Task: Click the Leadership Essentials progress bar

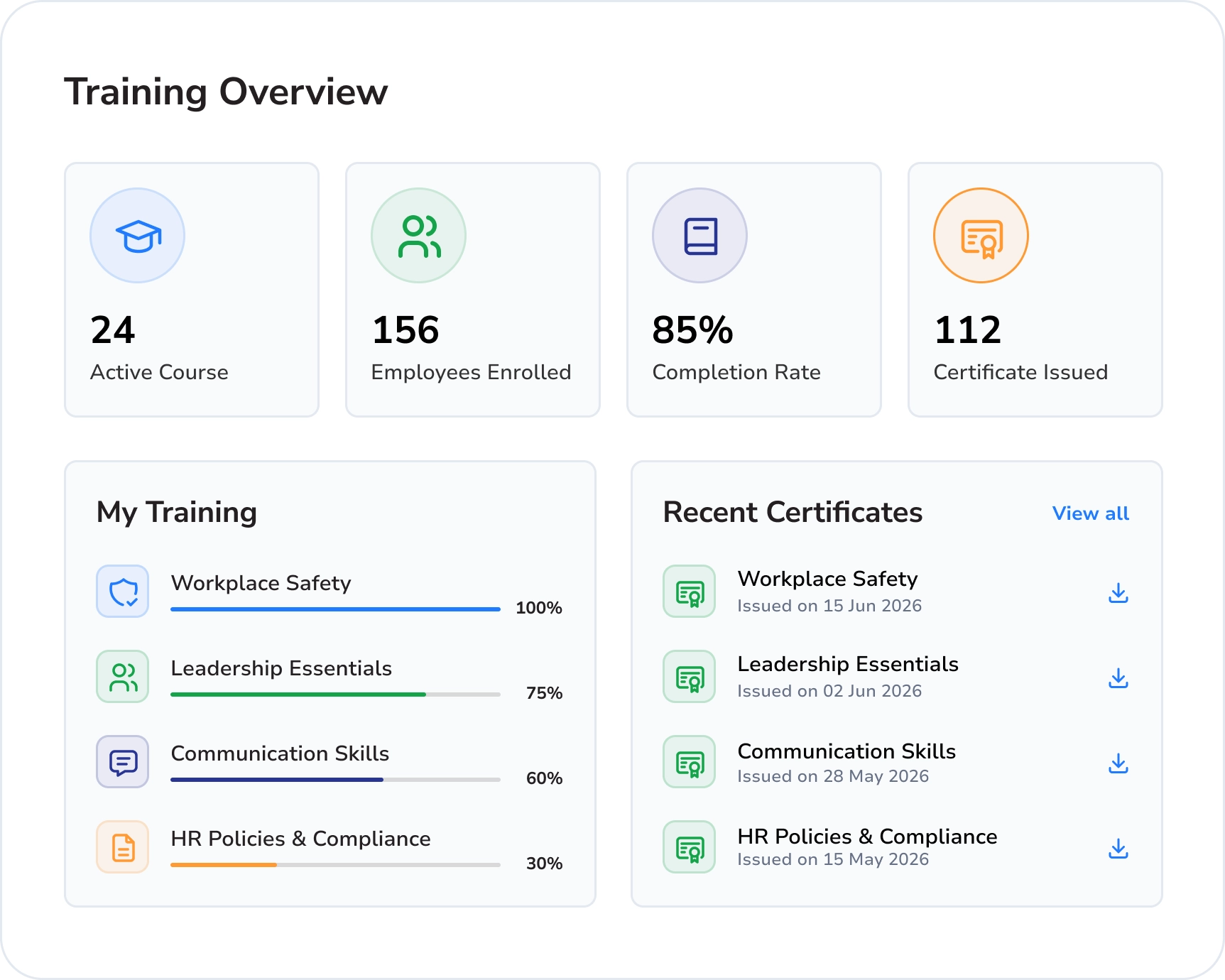Action: (336, 695)
